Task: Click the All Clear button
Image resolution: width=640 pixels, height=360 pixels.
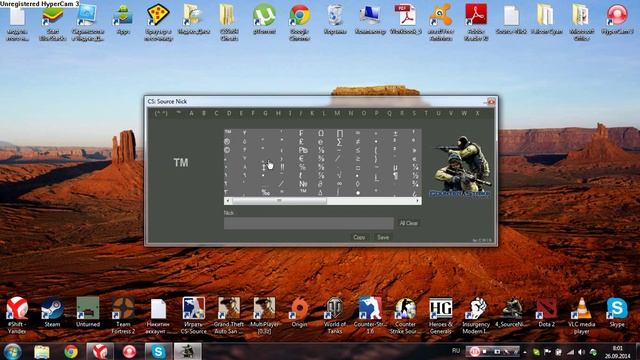Action: 408,223
